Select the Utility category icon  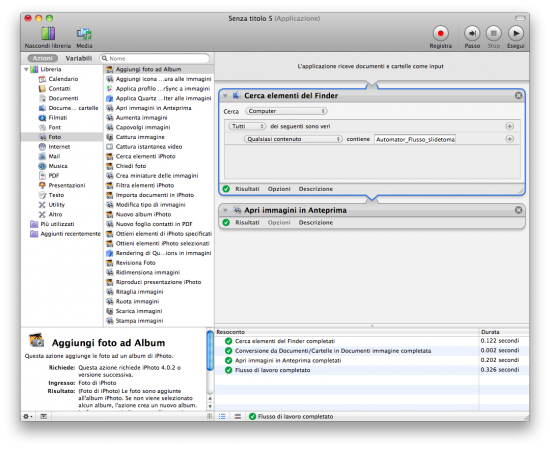[x=42, y=205]
